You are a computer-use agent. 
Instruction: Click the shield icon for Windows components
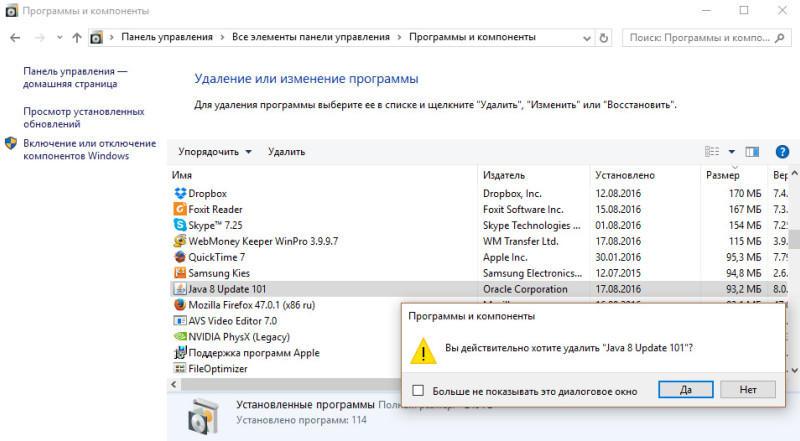pos(11,143)
